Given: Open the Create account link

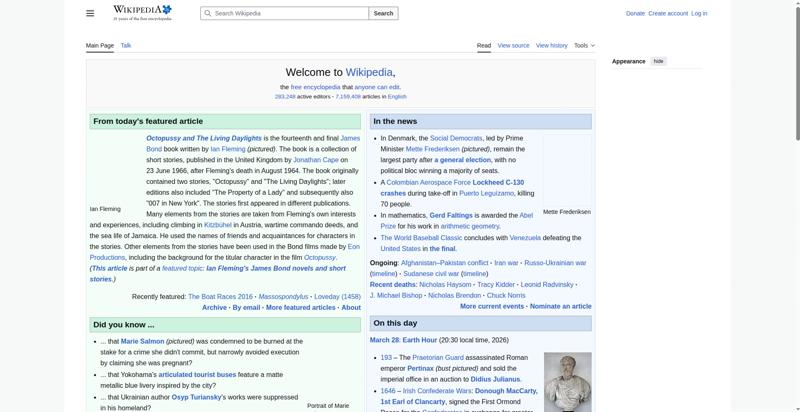Looking at the screenshot, I should pos(668,14).
